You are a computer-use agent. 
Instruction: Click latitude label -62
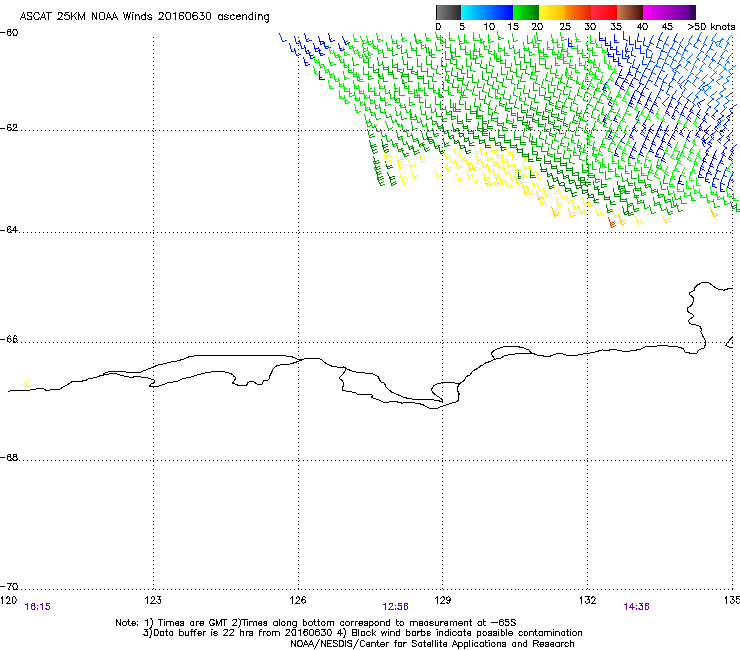(x=9, y=128)
